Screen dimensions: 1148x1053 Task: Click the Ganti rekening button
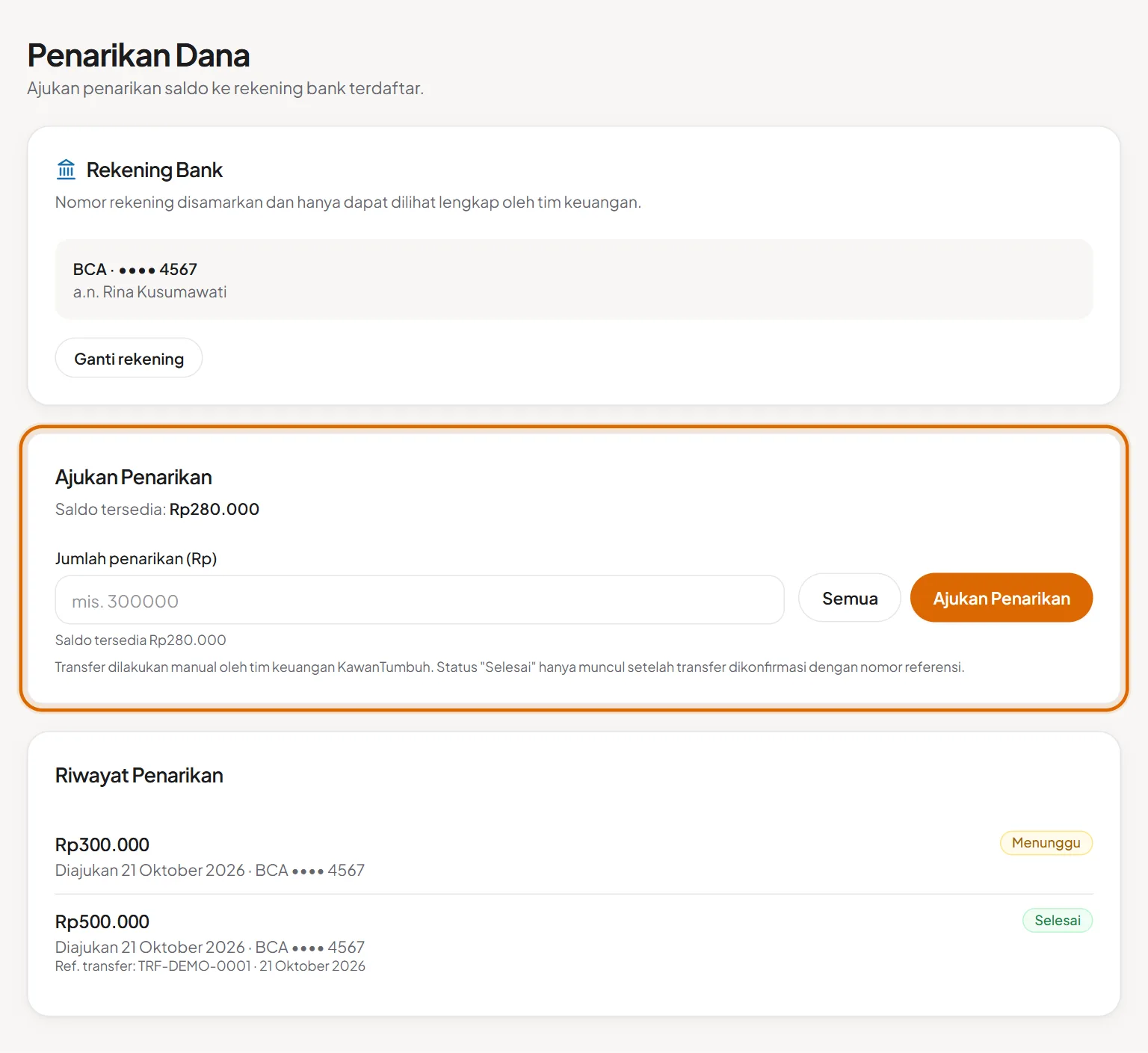click(x=129, y=358)
